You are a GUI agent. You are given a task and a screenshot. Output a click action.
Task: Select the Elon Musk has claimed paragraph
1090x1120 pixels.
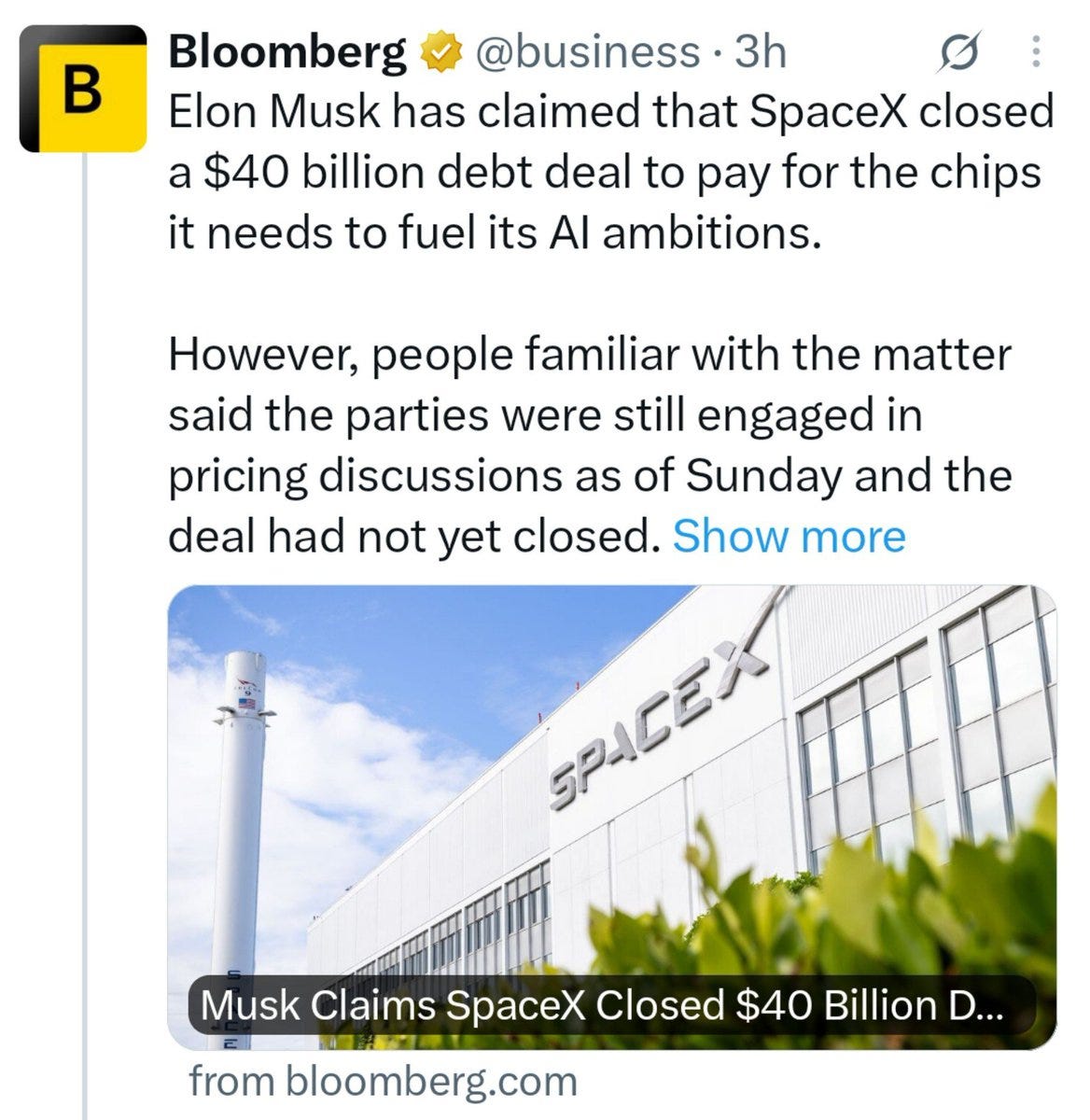(x=610, y=173)
